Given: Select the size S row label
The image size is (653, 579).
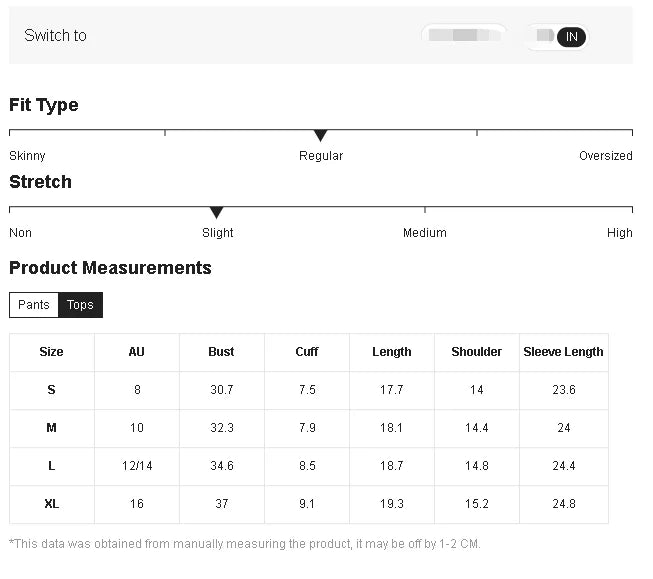Looking at the screenshot, I should tap(51, 390).
